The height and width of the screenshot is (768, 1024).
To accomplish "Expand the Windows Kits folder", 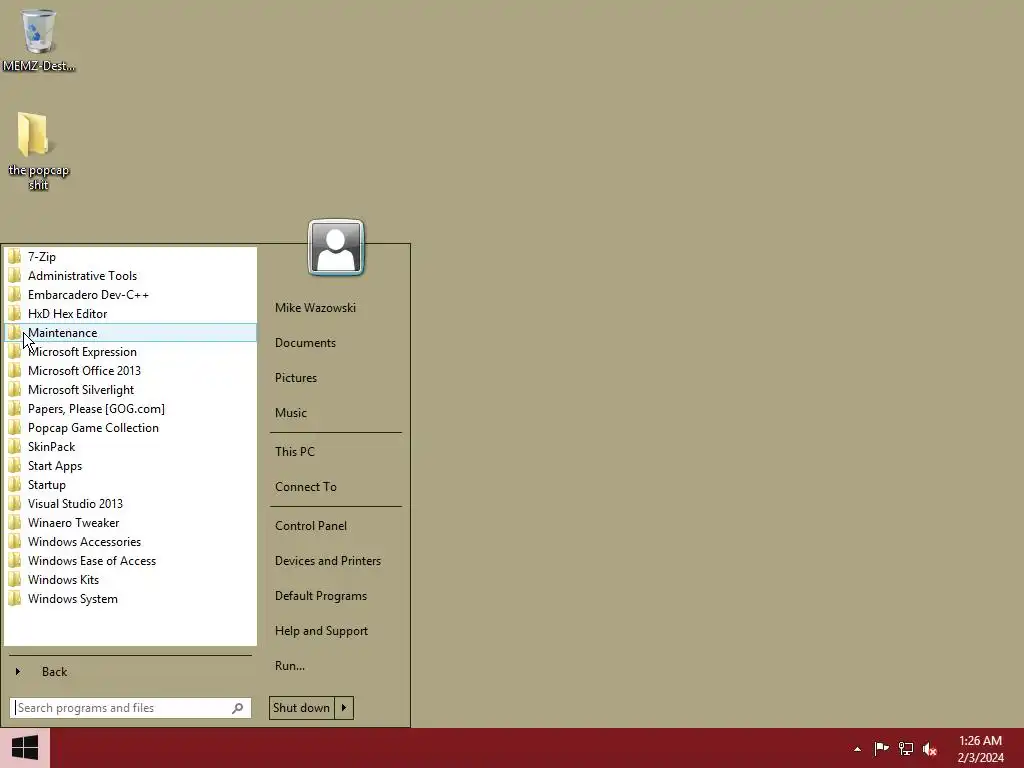I will [x=131, y=579].
